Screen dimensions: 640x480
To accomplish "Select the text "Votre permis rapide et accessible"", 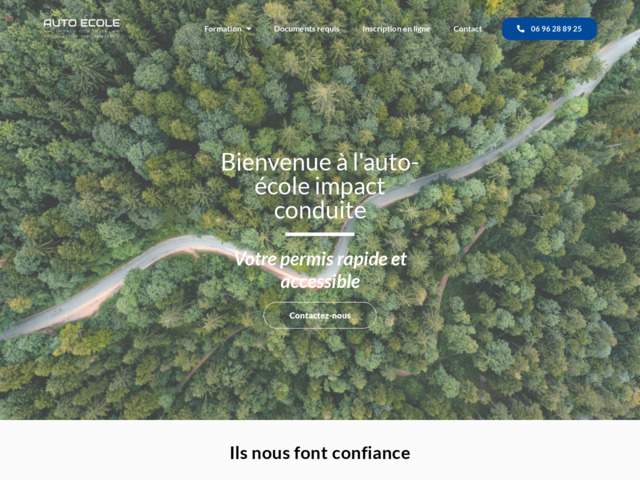I will [320, 270].
